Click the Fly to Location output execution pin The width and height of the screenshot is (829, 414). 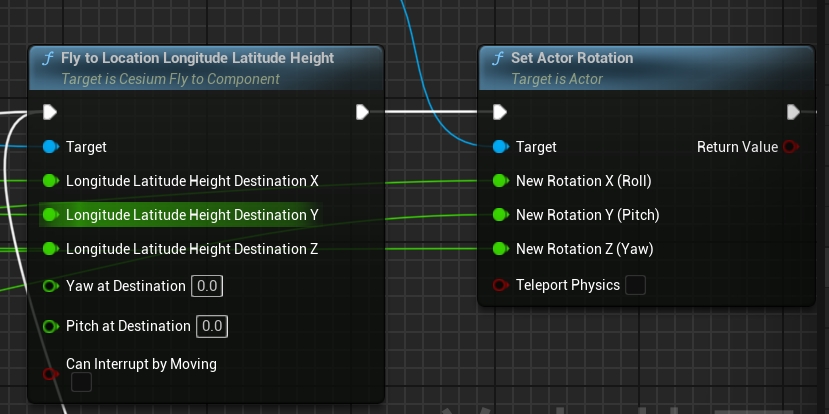(363, 112)
